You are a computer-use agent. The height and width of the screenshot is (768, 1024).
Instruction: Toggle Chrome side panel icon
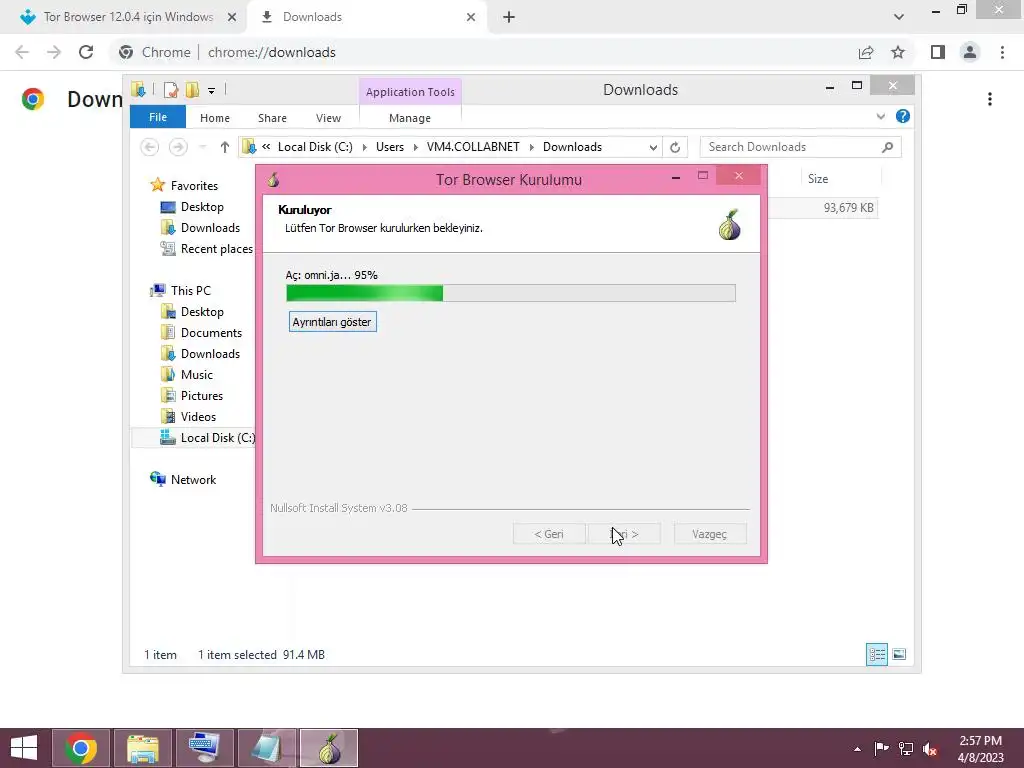938,52
